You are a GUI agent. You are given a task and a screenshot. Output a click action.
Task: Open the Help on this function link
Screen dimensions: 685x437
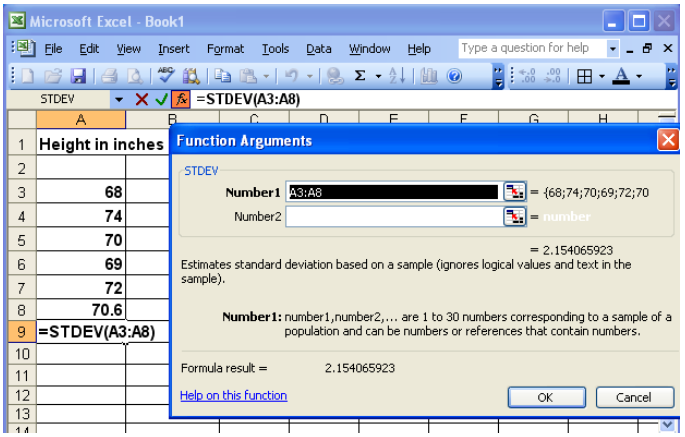pos(233,396)
